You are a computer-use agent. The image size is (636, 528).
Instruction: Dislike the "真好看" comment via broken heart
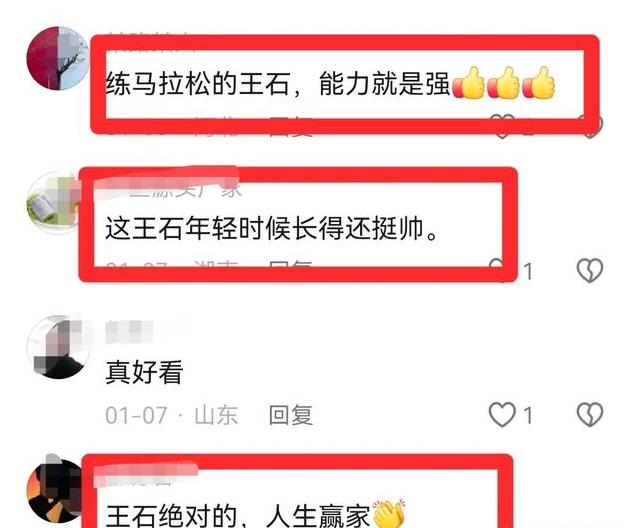tap(590, 414)
